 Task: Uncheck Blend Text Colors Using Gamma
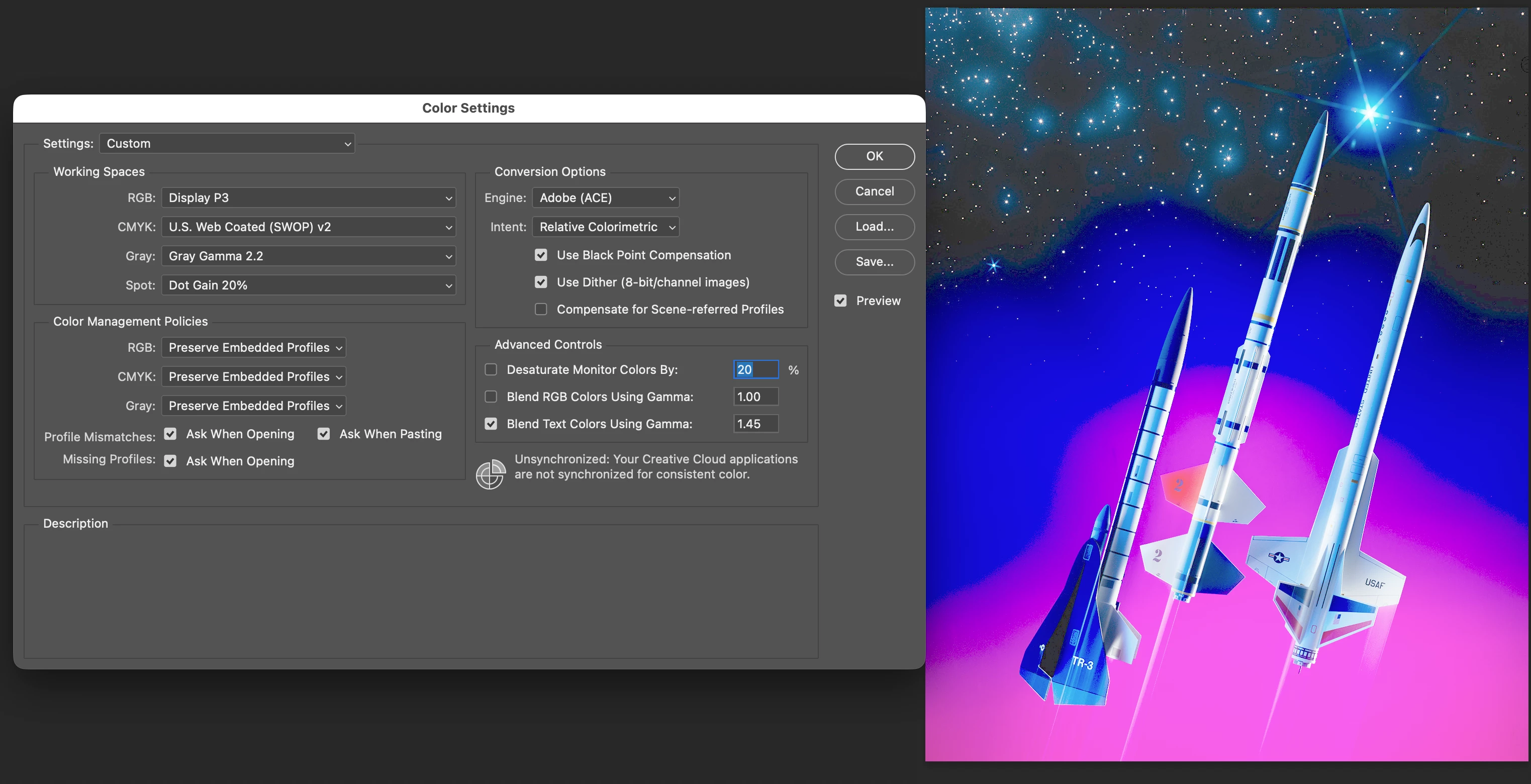(x=491, y=424)
